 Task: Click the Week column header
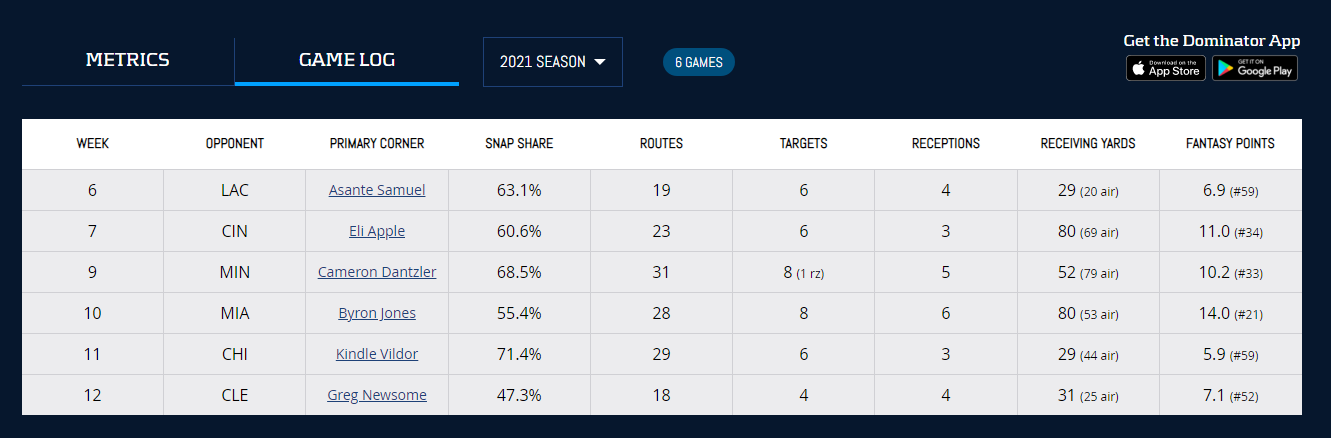[x=93, y=144]
